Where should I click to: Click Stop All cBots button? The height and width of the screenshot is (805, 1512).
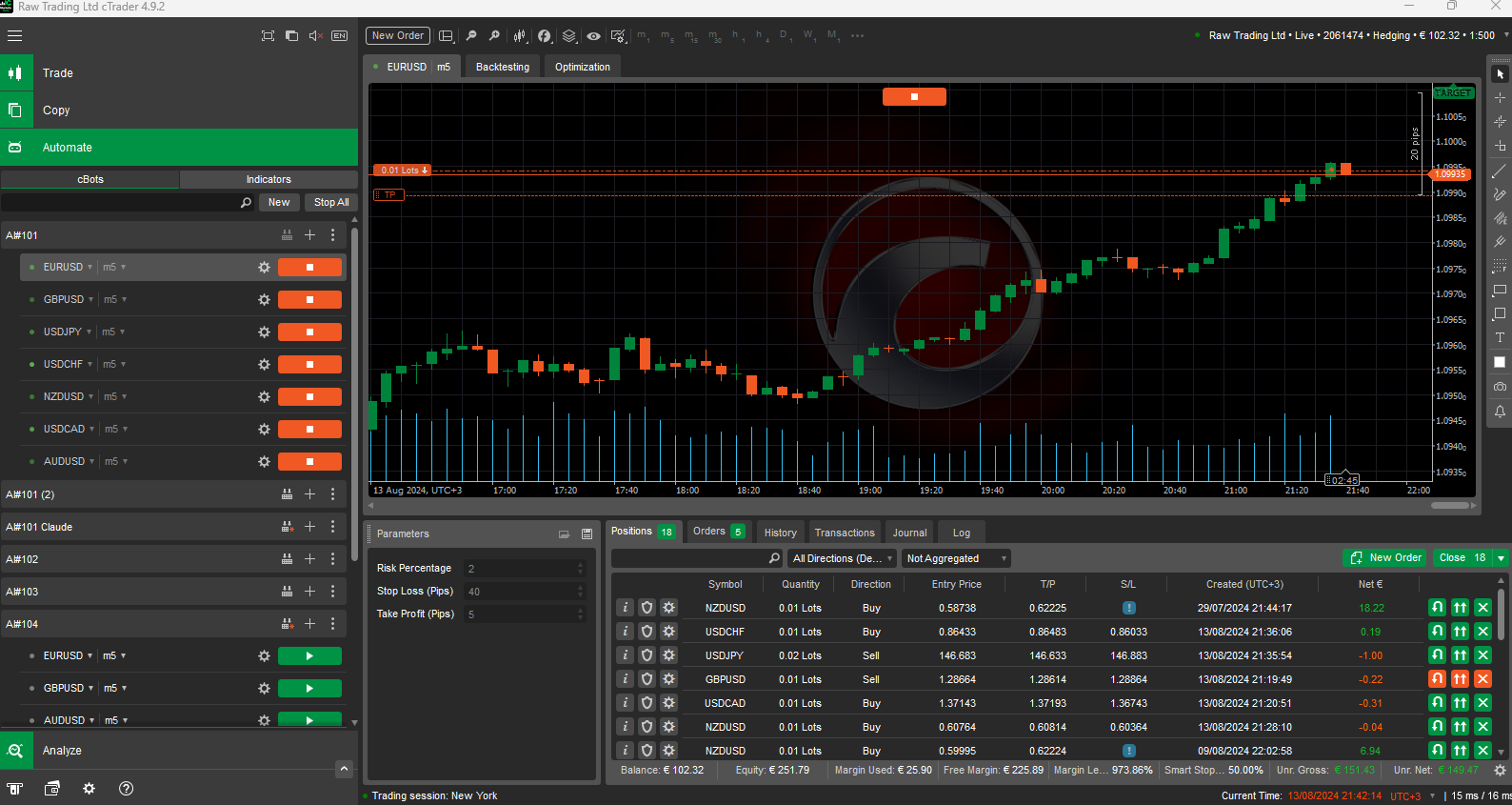331,202
